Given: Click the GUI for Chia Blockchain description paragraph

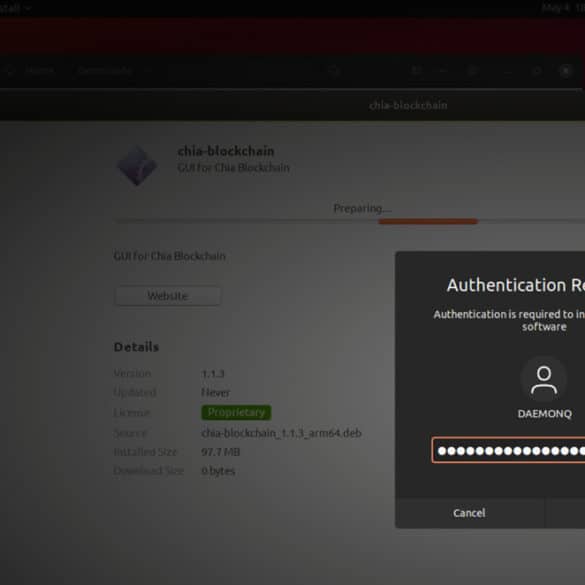Looking at the screenshot, I should tap(169, 256).
